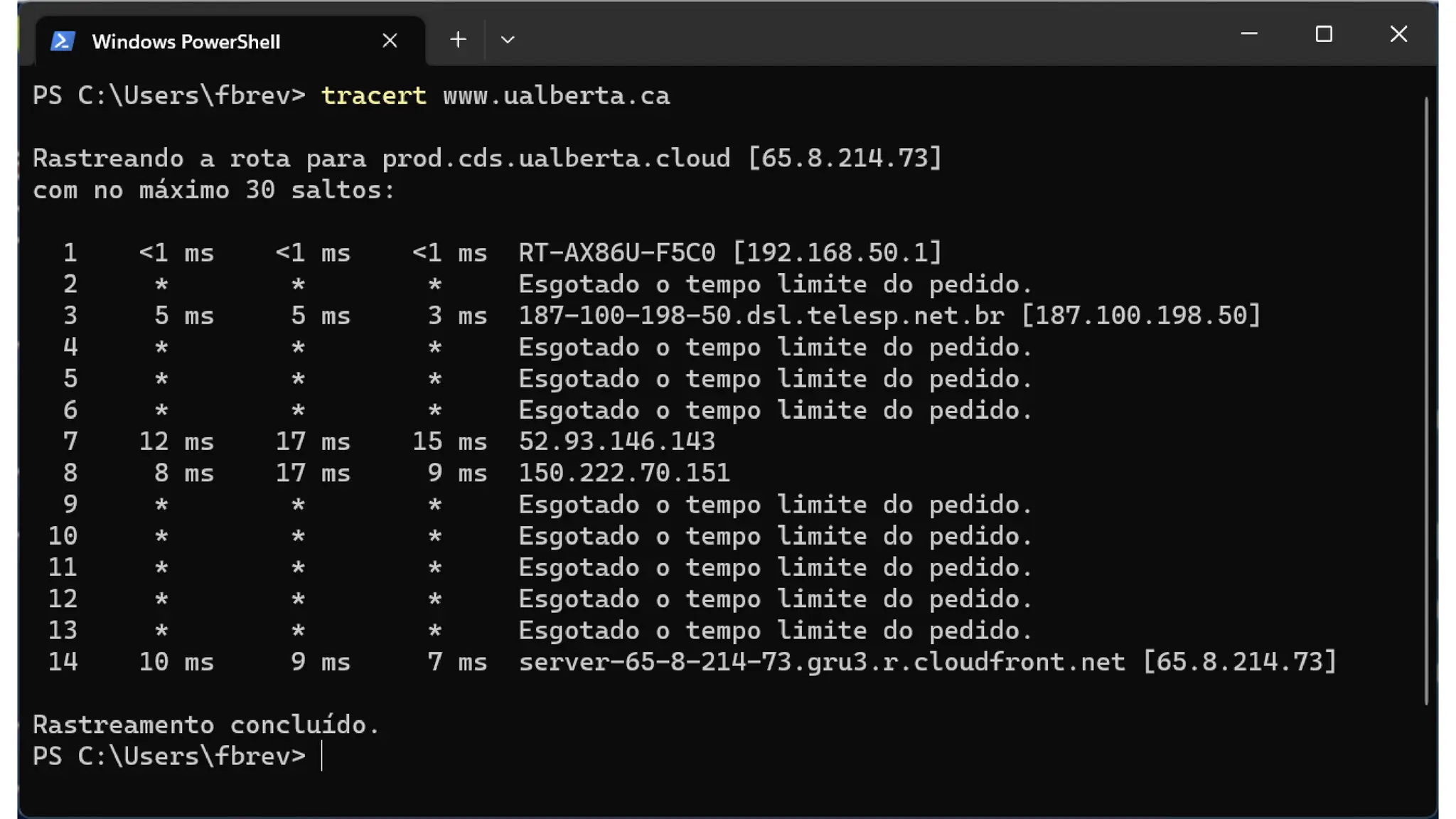Image resolution: width=1456 pixels, height=819 pixels.
Task: Expand the new tab profile dropdown chevron
Action: pos(507,41)
